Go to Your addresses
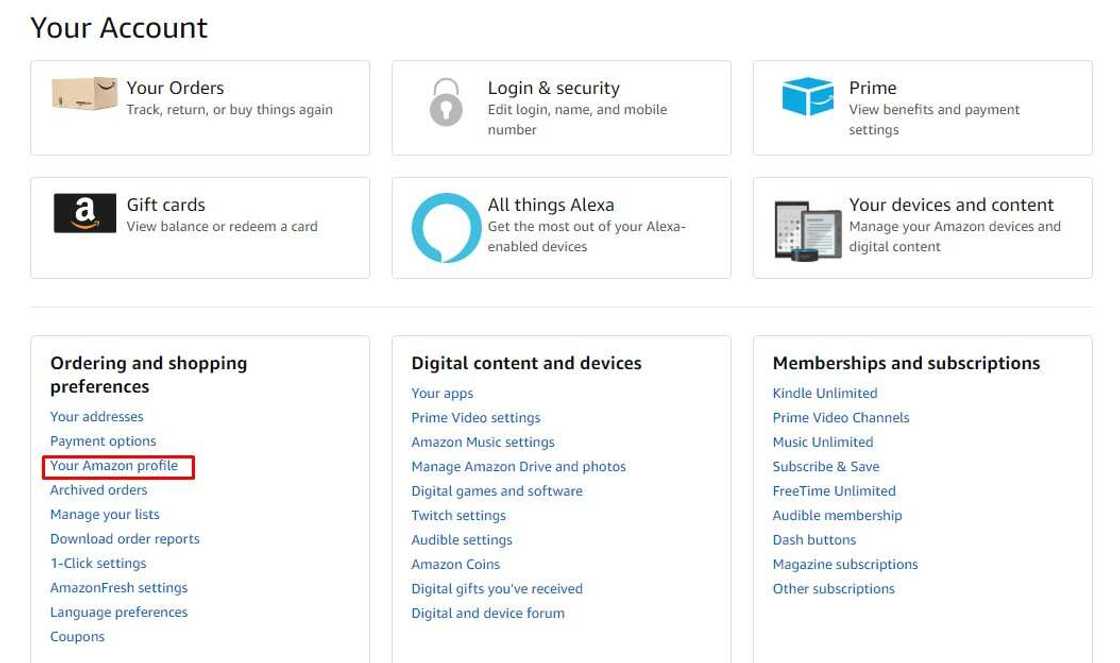This screenshot has height=663, width=1120. (x=97, y=417)
